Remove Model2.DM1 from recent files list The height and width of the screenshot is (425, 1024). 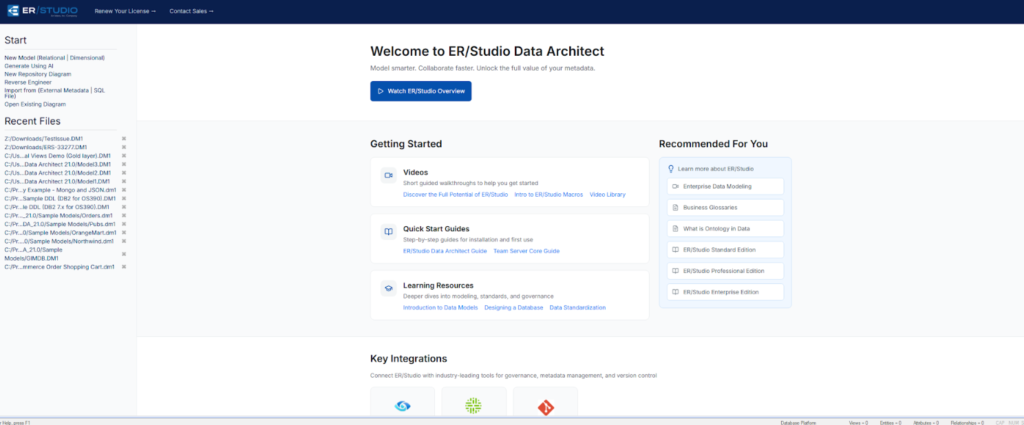[123, 173]
